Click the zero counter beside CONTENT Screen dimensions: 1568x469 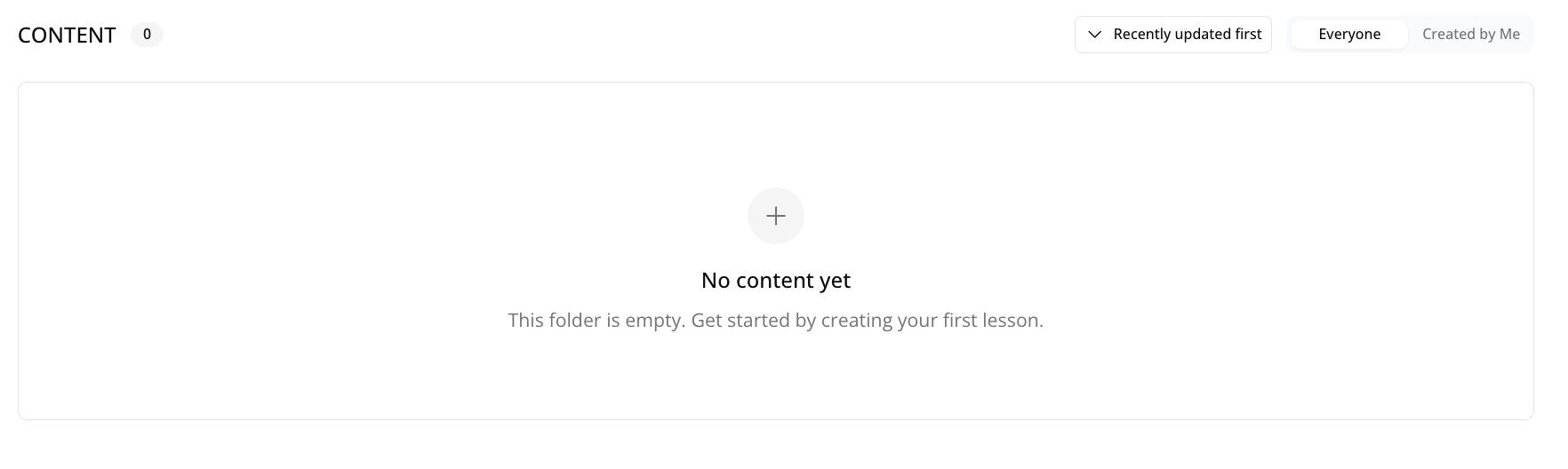pyautogui.click(x=147, y=35)
